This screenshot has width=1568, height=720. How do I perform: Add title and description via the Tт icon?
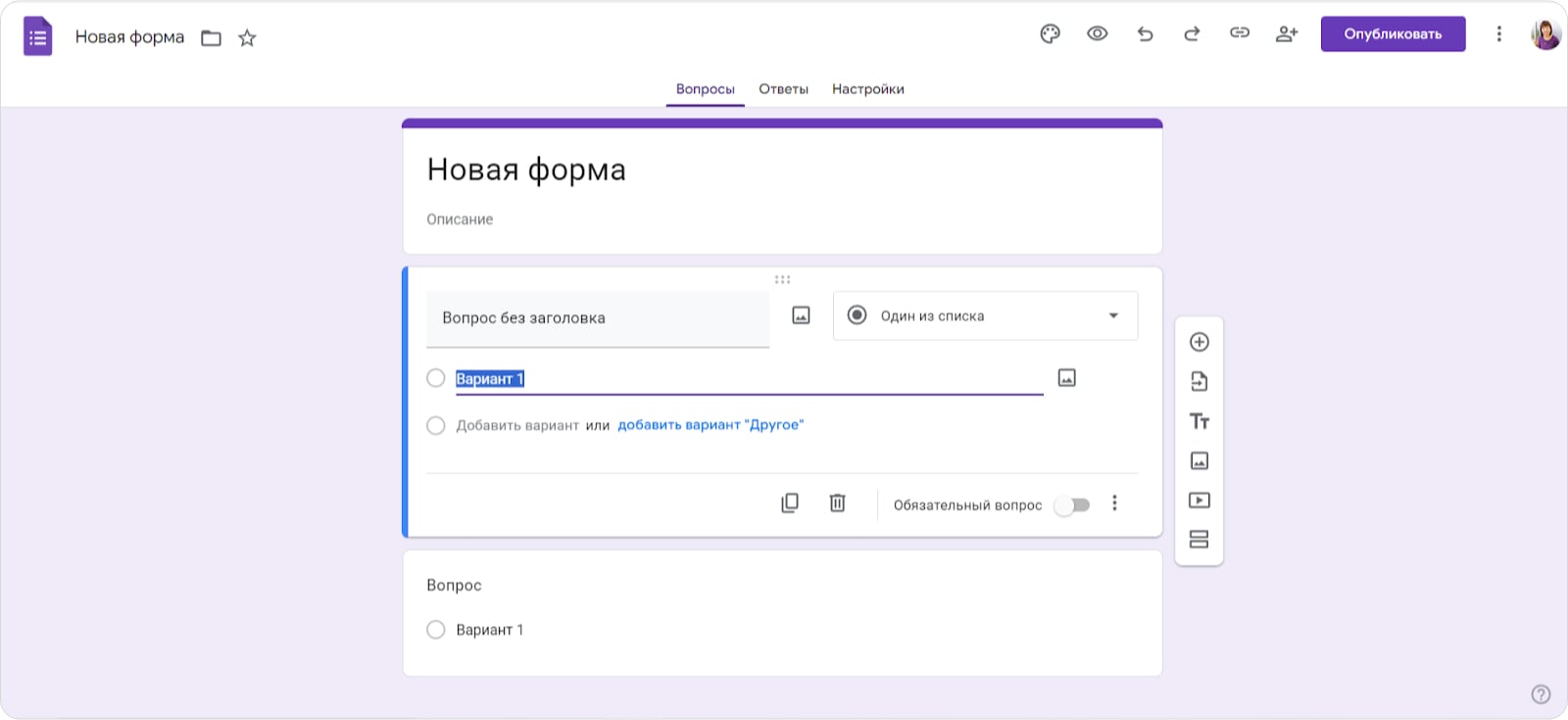[1199, 421]
